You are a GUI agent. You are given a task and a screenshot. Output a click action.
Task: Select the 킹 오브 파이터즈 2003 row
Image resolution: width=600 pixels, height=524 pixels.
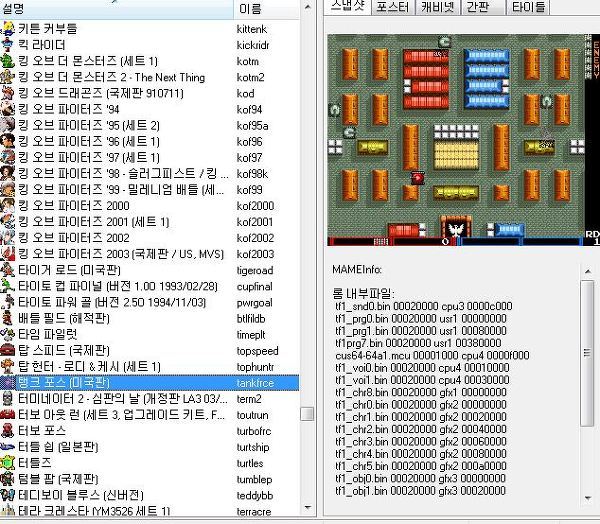pos(150,254)
